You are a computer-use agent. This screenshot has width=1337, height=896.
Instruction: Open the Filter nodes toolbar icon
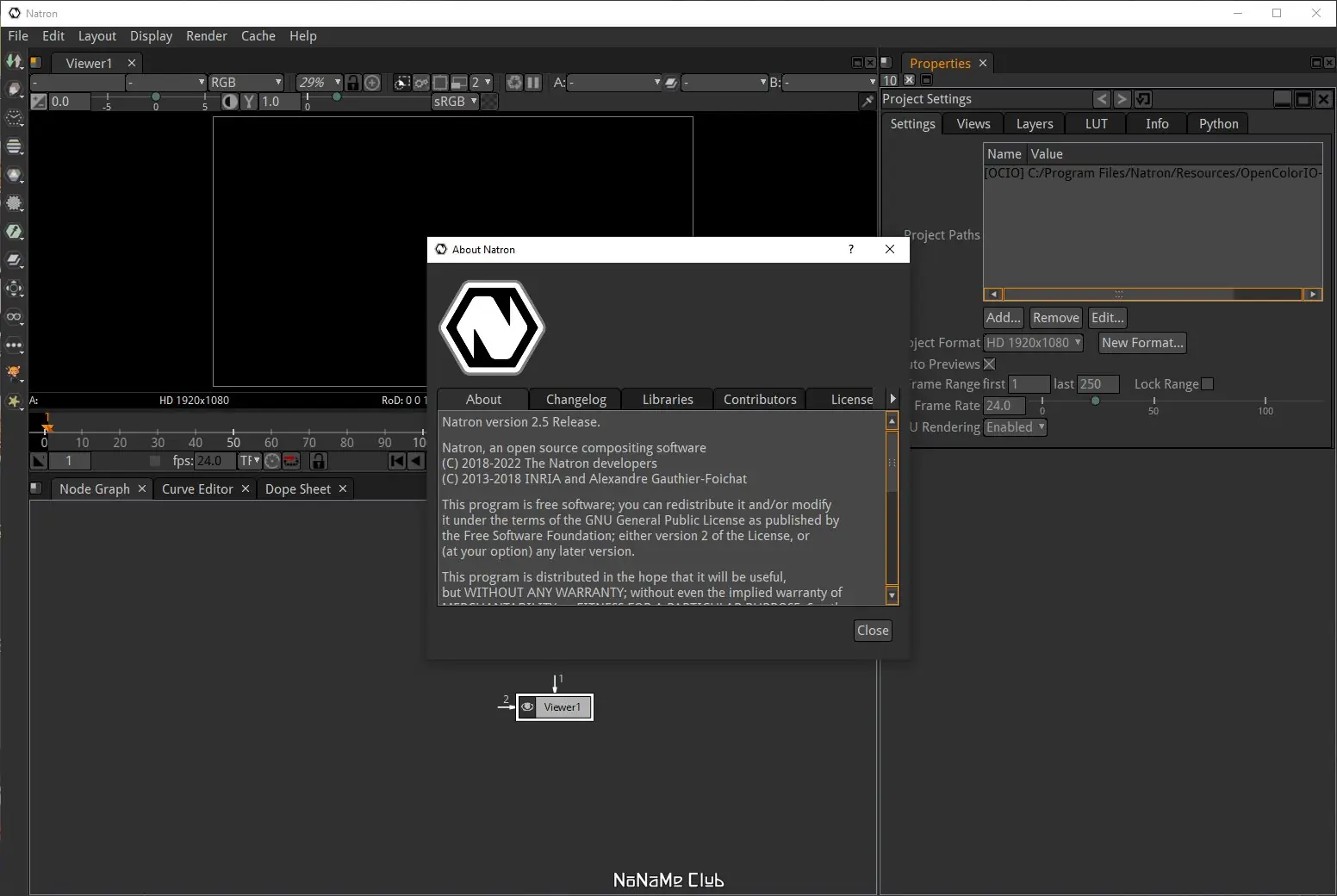(x=14, y=203)
